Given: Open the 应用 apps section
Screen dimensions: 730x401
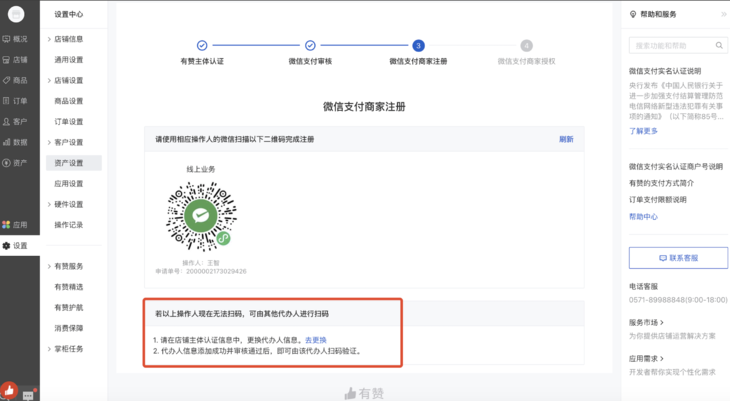Looking at the screenshot, I should point(15,224).
